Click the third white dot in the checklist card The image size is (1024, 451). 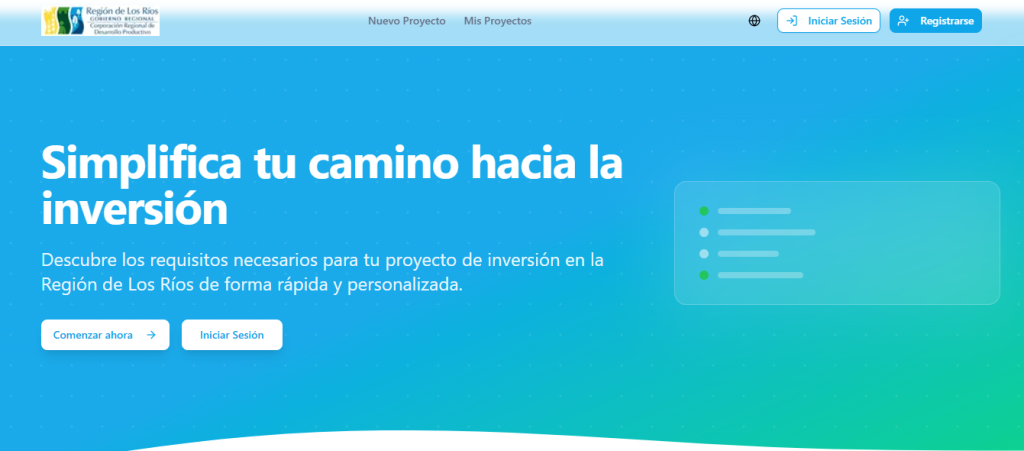[704, 253]
